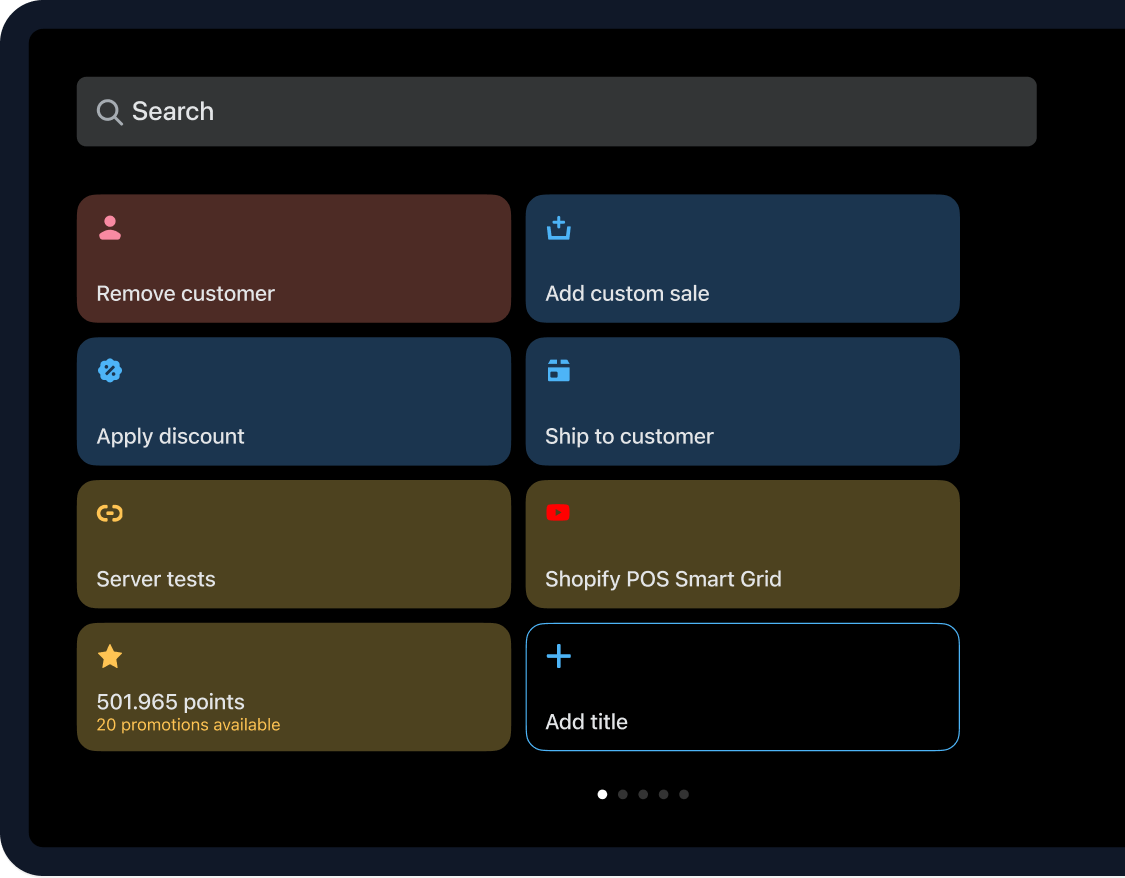Jump to the third page dot
Viewport: 1125px width, 878px height.
pos(643,794)
